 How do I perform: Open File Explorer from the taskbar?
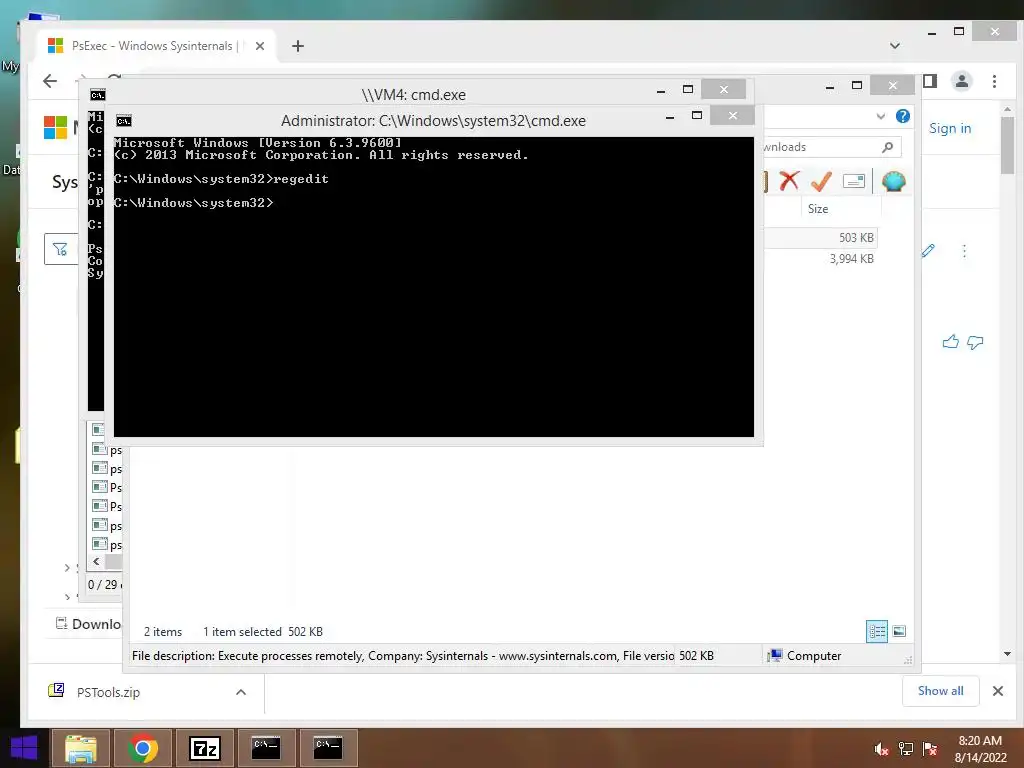(81, 748)
